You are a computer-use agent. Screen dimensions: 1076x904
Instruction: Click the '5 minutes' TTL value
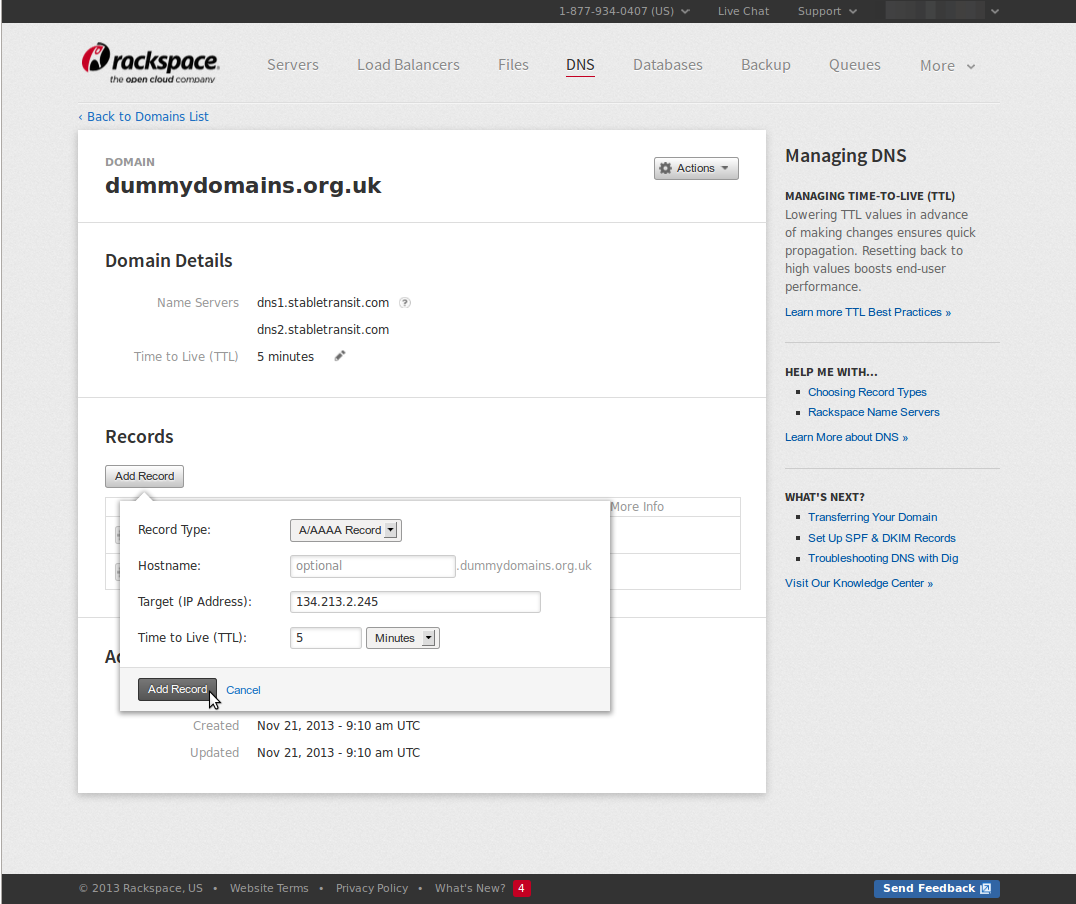[x=285, y=356]
